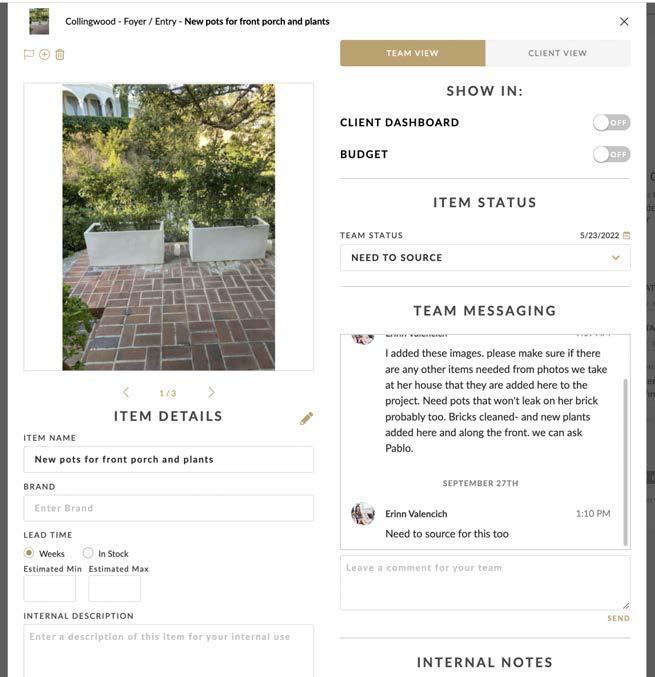Viewport: 655px width, 677px height.
Task: Select the In Stock radio button
Action: pyautogui.click(x=88, y=553)
